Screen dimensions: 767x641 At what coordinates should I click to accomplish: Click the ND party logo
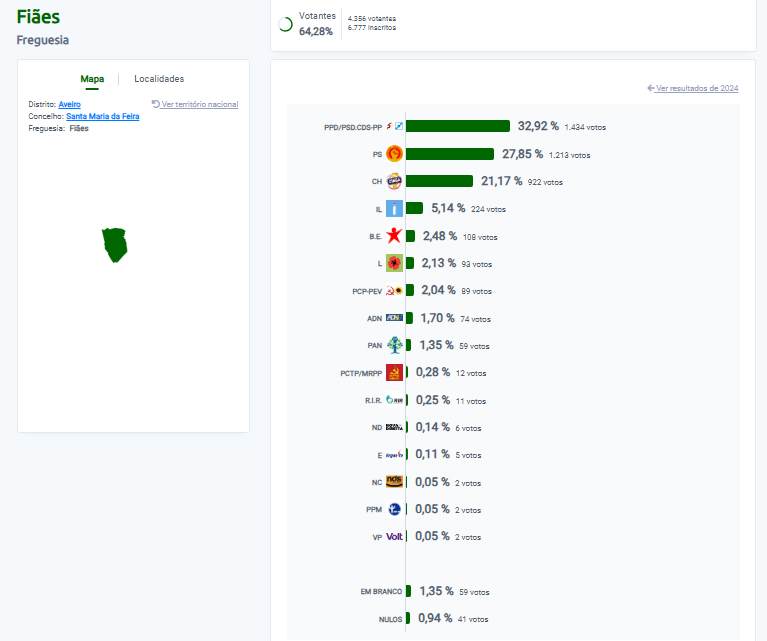coord(394,427)
